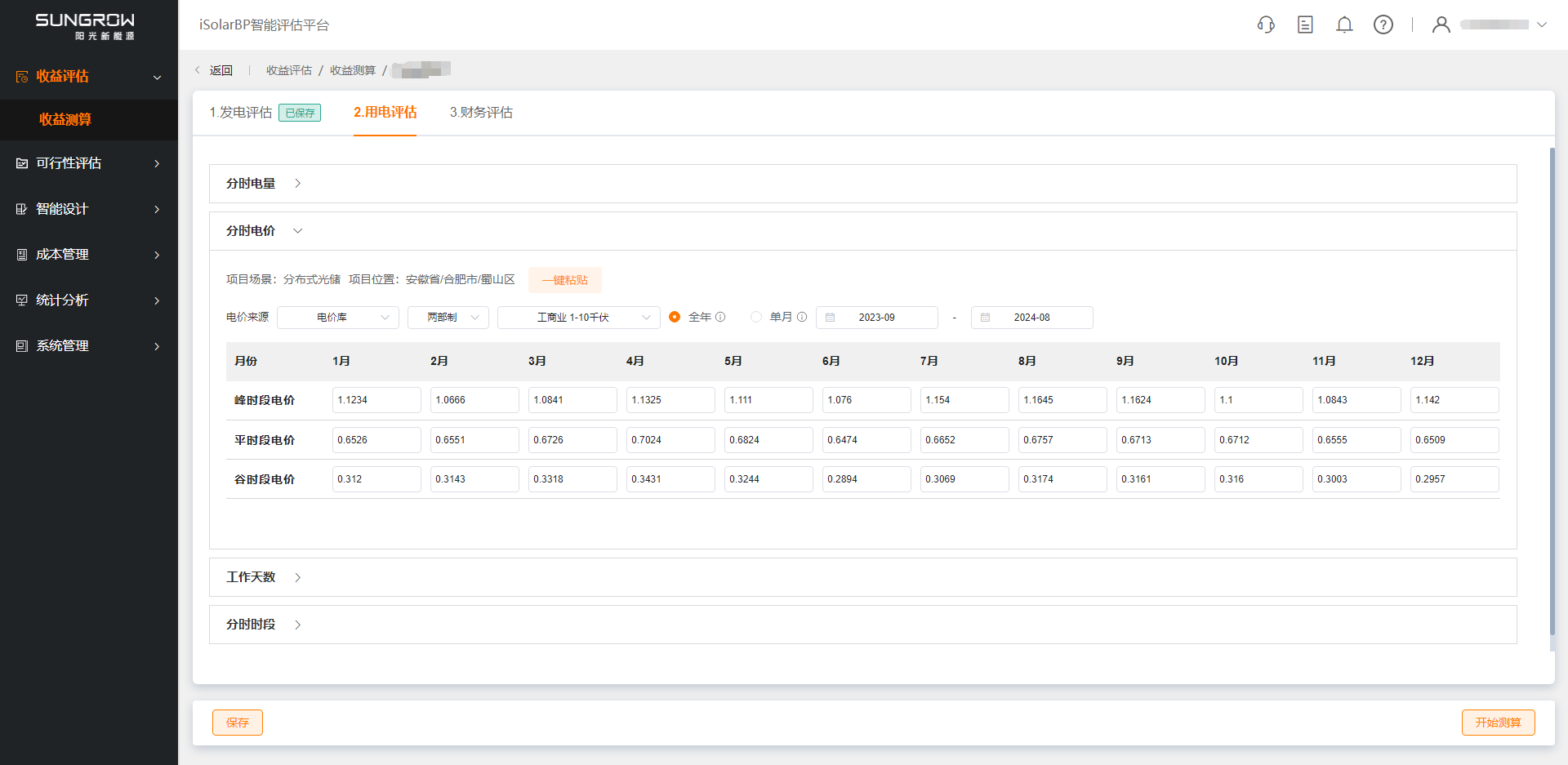This screenshot has width=1568, height=765.
Task: Click the 开始测算 button
Action: coord(1498,723)
